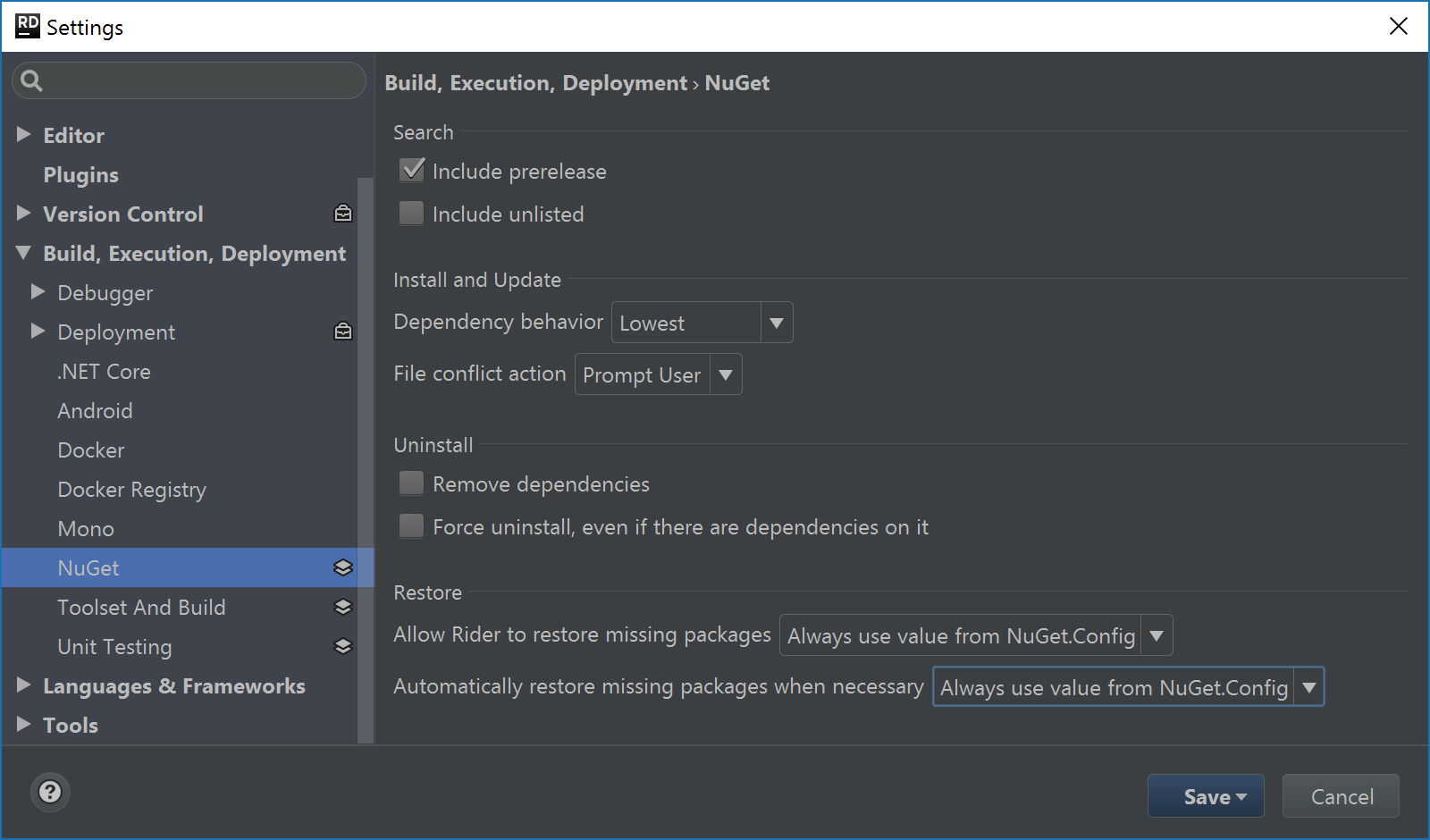Click the layered-settings icon beside Unit Testing

343,646
